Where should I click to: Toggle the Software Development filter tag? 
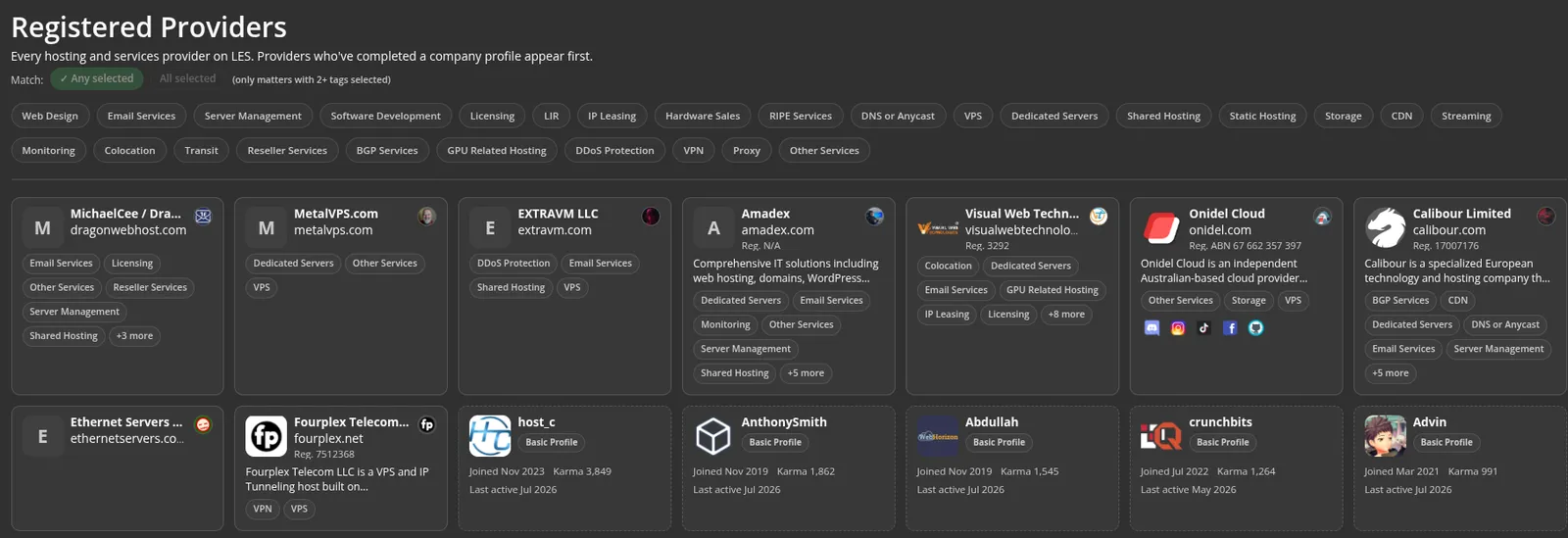coord(385,116)
